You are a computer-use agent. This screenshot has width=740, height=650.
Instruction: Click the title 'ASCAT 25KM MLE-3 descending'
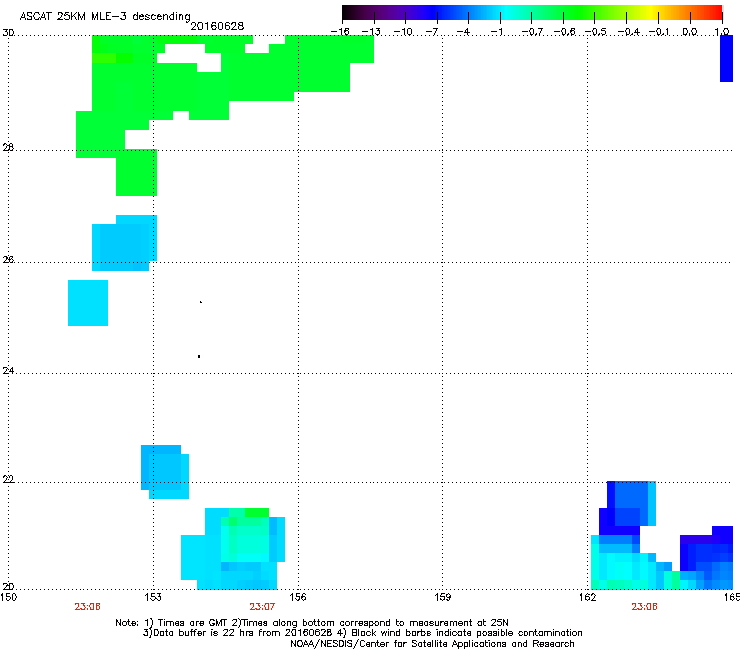coord(105,16)
